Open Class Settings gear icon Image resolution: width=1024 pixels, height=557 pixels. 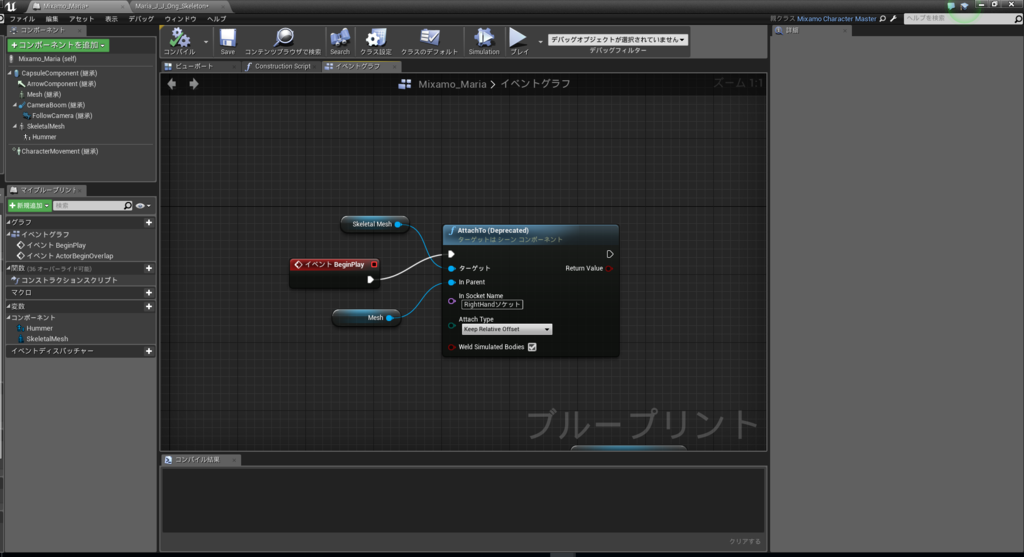(376, 38)
